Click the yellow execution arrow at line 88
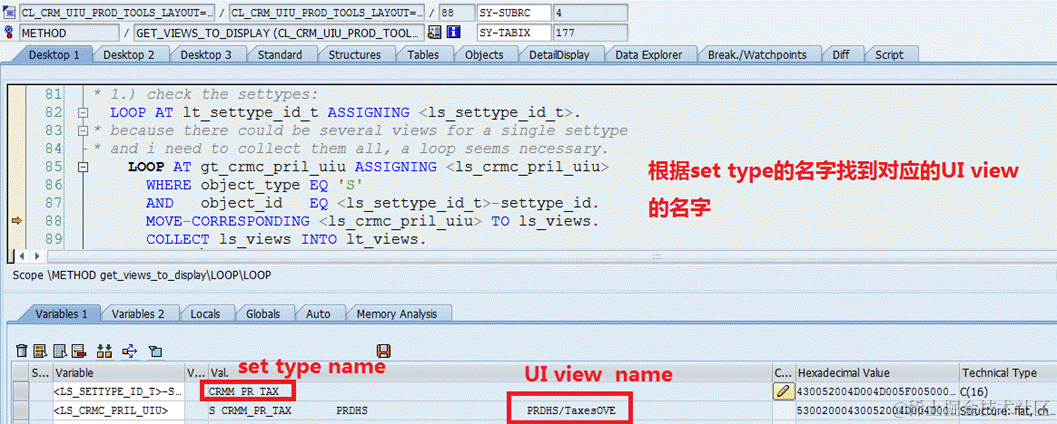This screenshot has height=424, width=1057. point(17,220)
